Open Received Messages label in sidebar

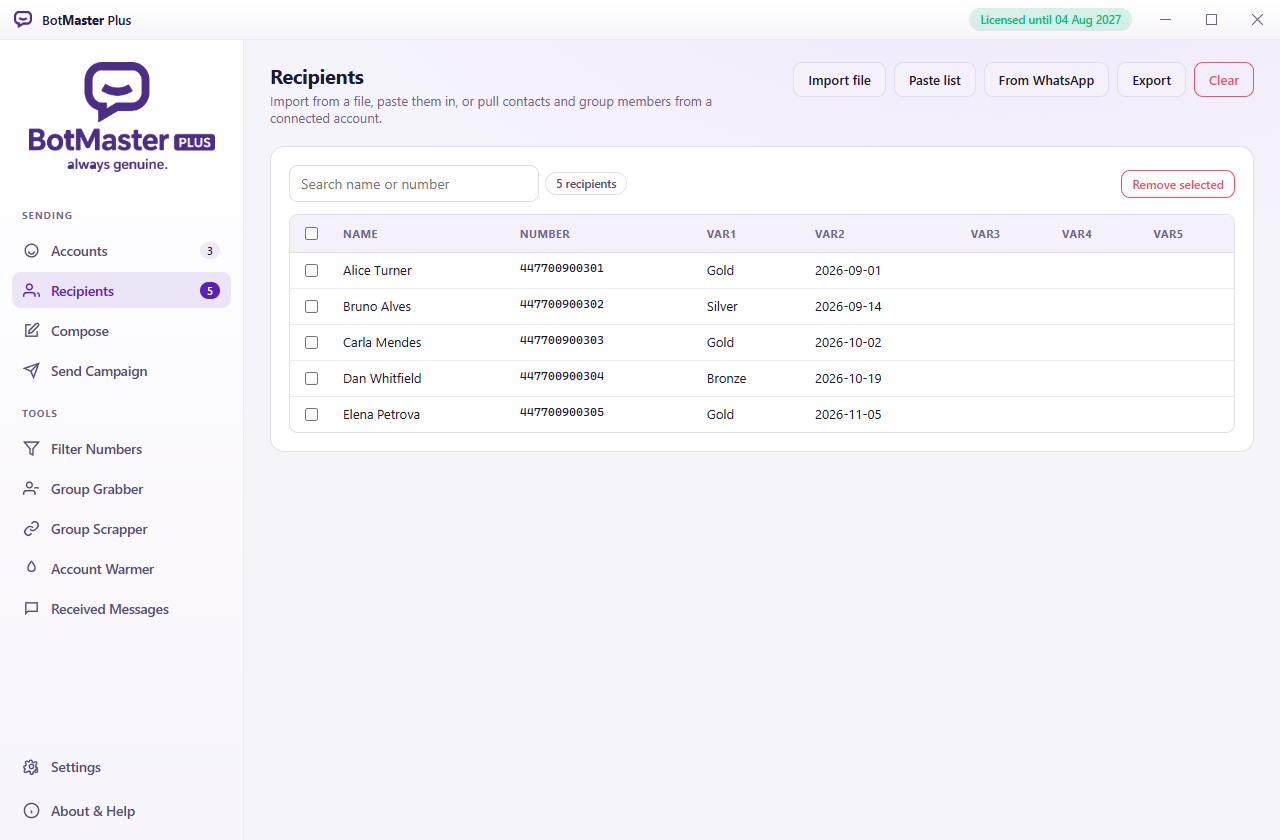tap(110, 609)
